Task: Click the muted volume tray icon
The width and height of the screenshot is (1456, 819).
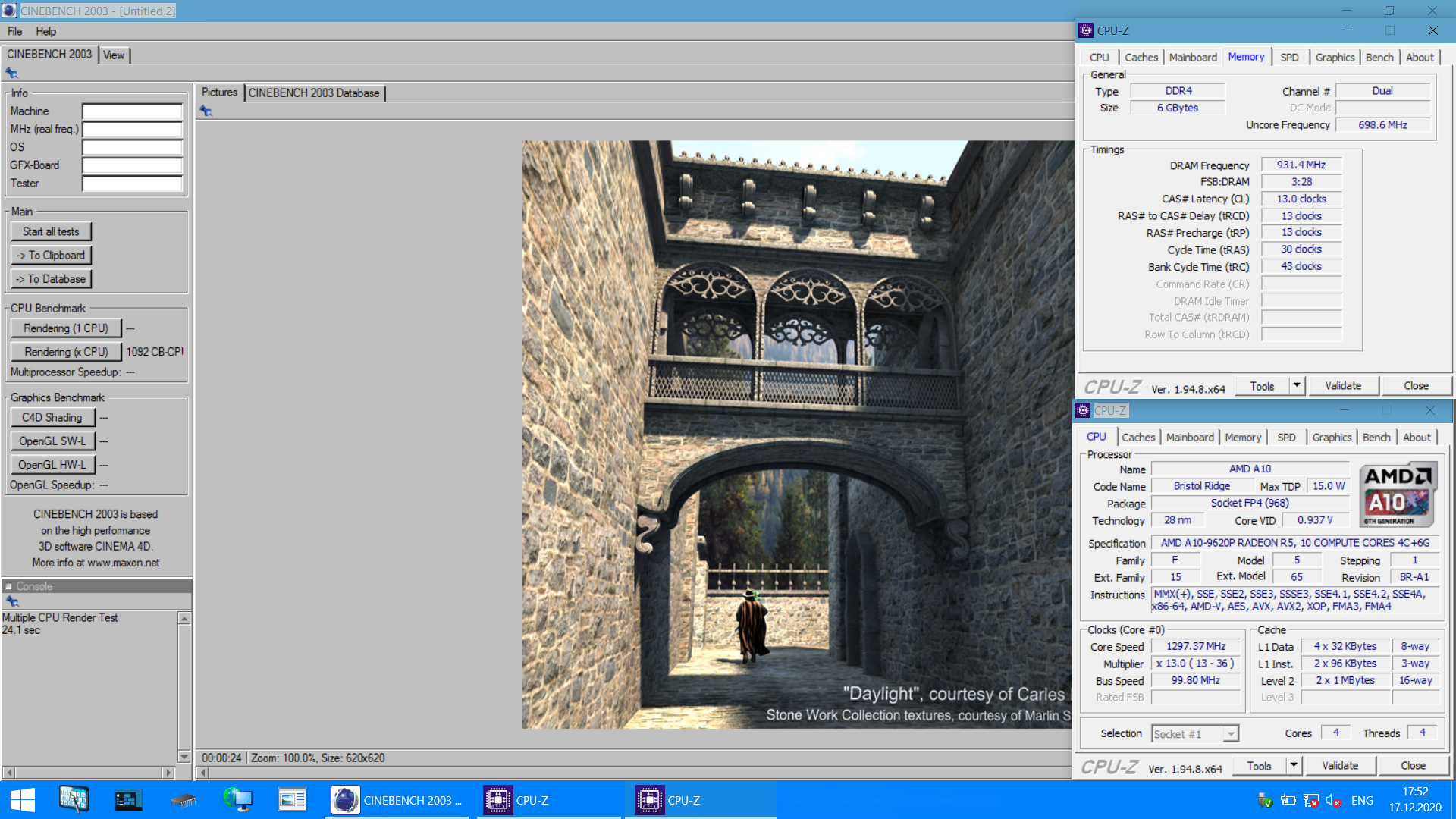Action: pos(1334,801)
